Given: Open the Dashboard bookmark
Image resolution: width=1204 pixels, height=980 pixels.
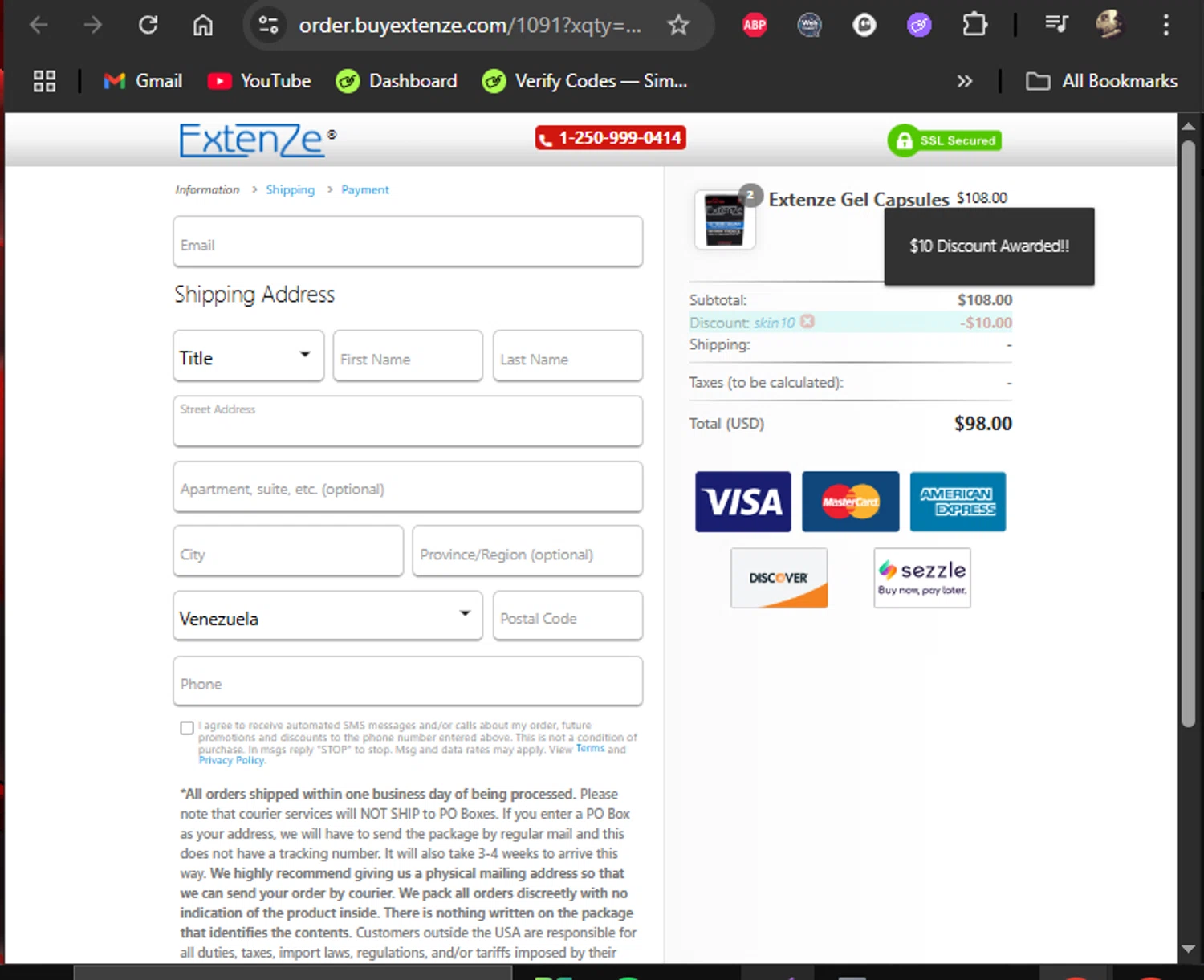Looking at the screenshot, I should click(x=397, y=81).
